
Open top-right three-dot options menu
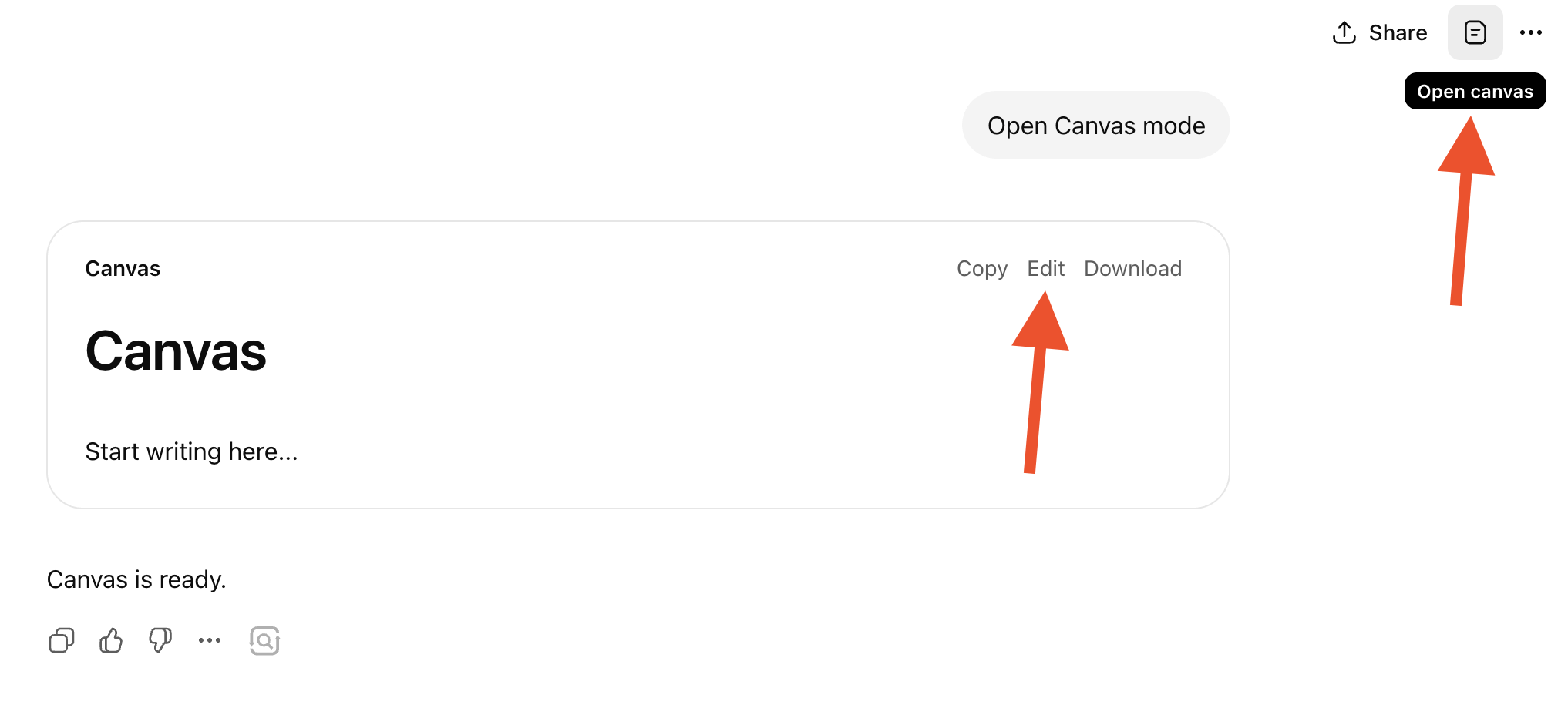[1530, 32]
